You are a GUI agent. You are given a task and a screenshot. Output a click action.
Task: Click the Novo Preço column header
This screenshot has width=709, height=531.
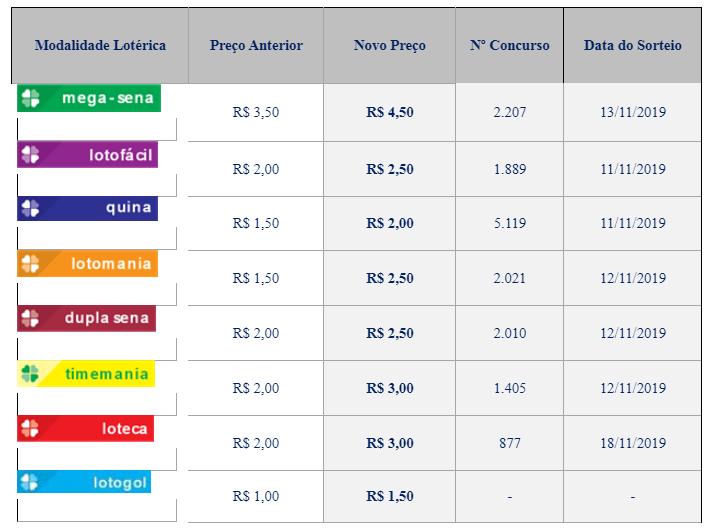[x=389, y=46]
